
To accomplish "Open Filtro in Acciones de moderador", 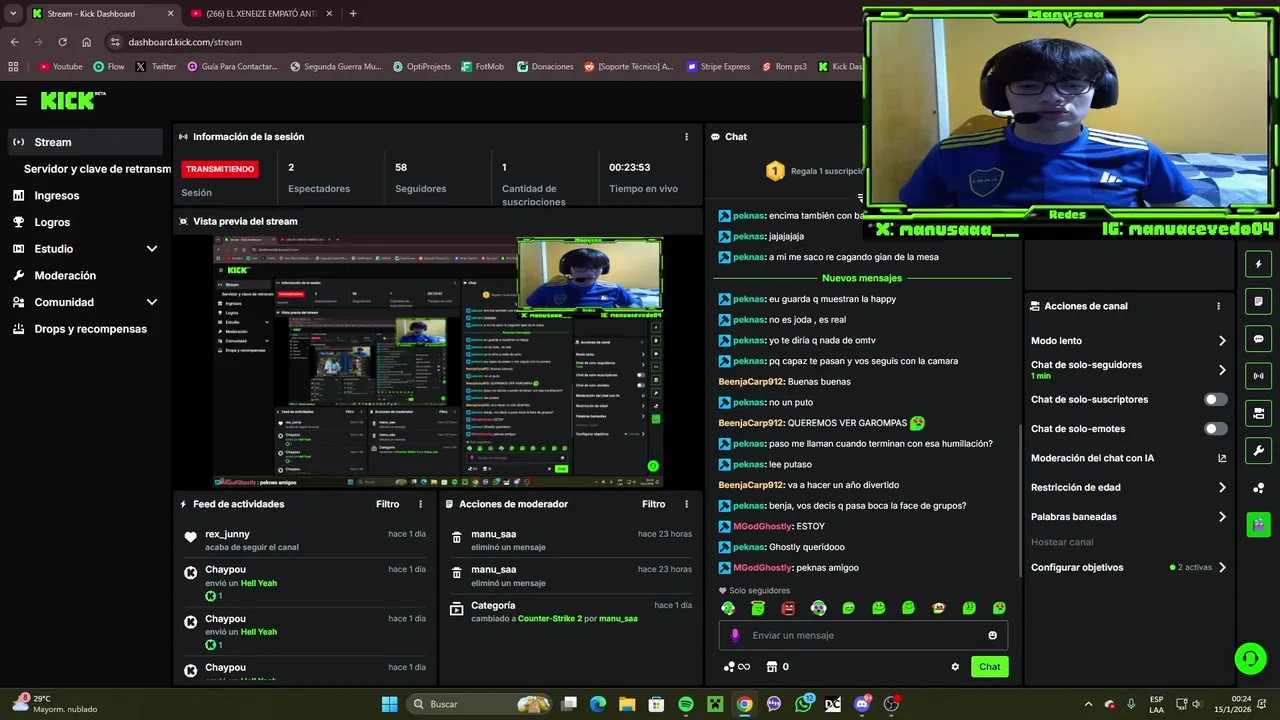I will click(x=653, y=505).
